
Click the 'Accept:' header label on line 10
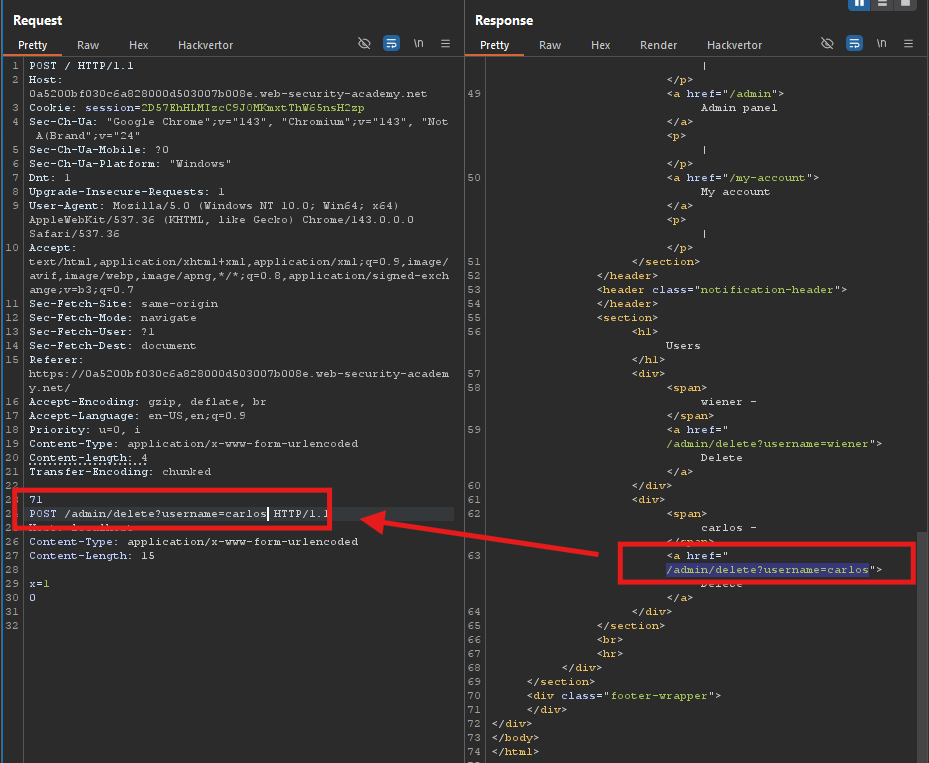(53, 248)
